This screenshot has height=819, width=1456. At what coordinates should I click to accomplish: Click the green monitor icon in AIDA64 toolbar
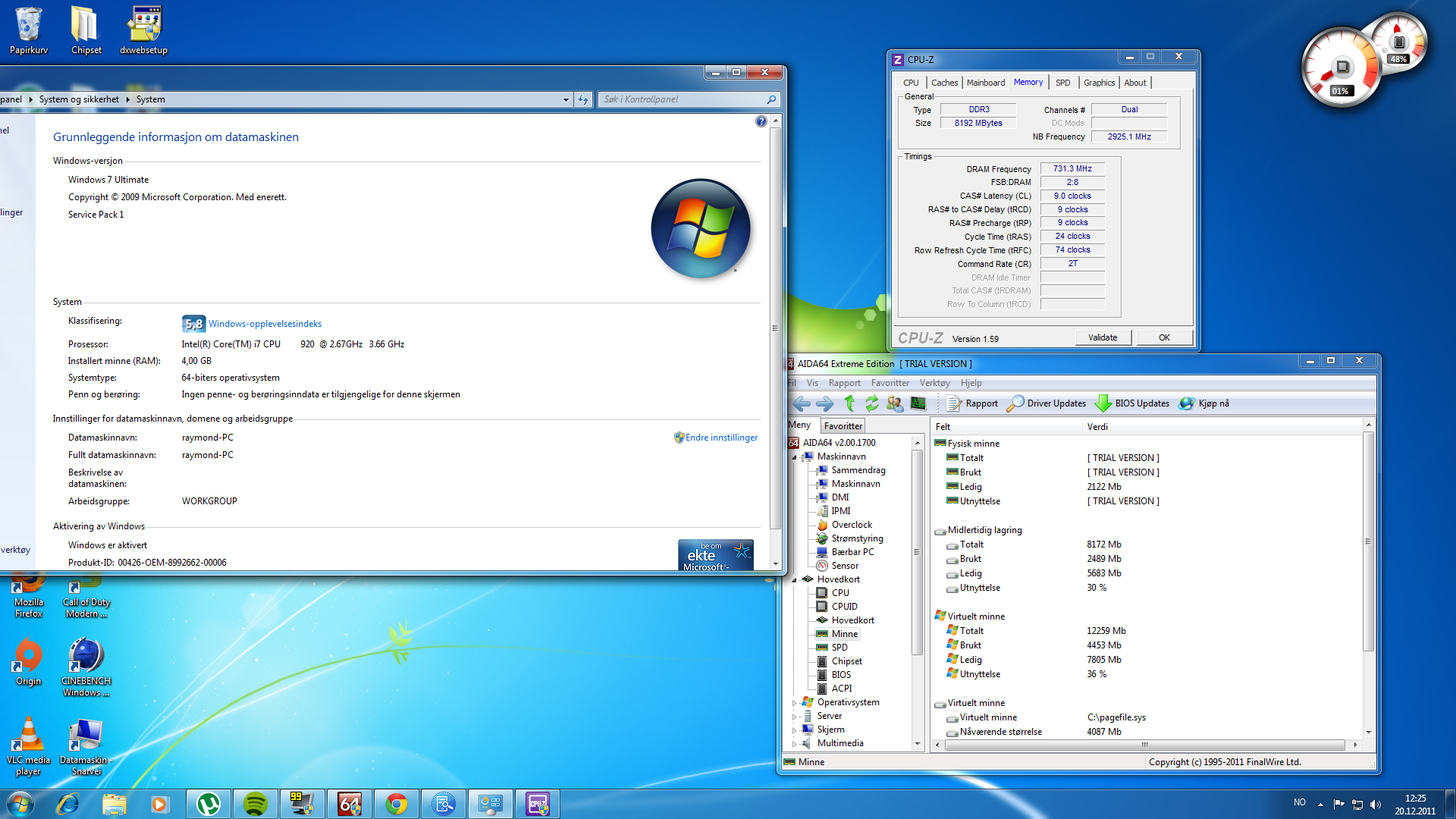[918, 403]
